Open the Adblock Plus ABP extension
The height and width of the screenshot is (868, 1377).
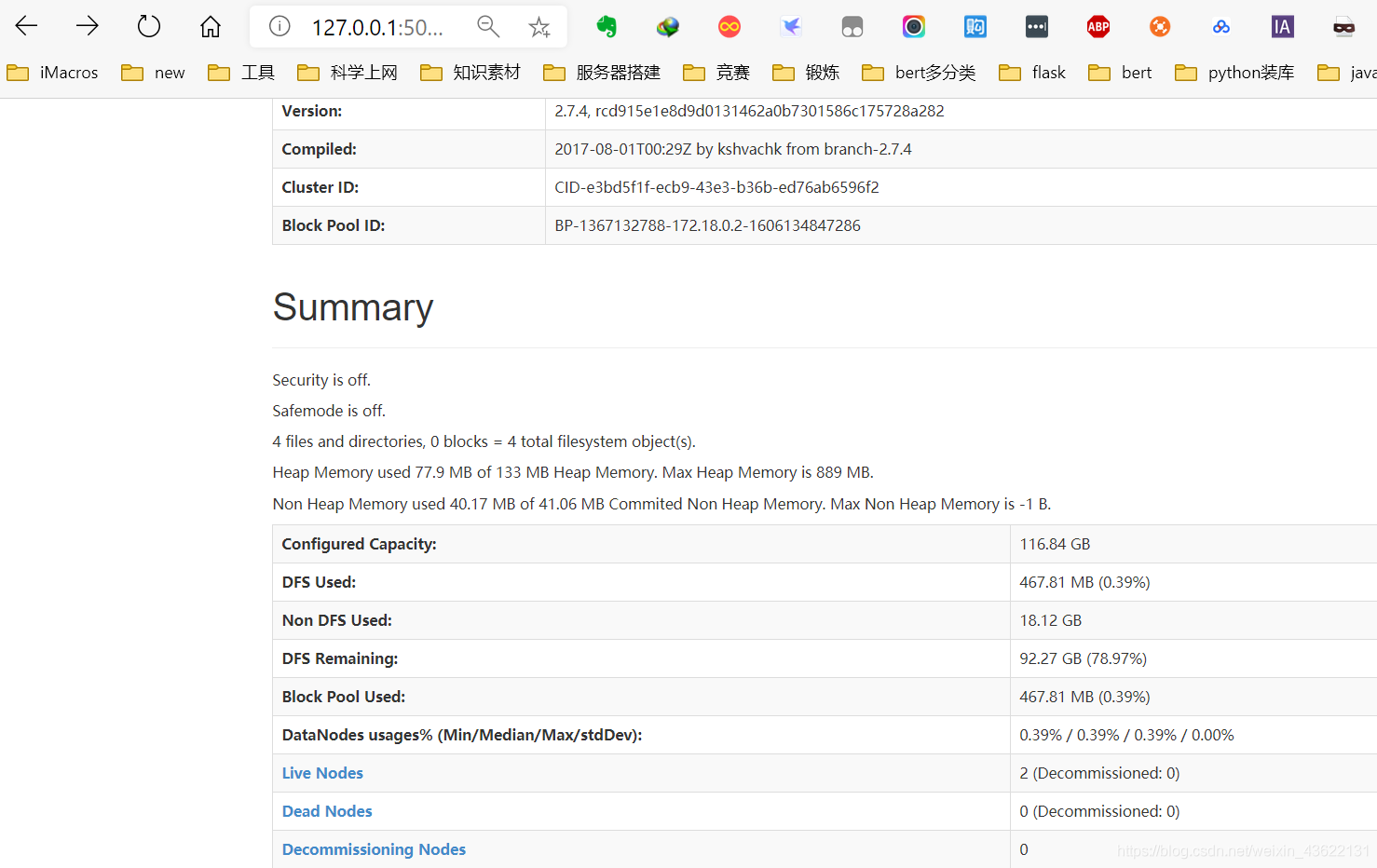click(x=1098, y=27)
